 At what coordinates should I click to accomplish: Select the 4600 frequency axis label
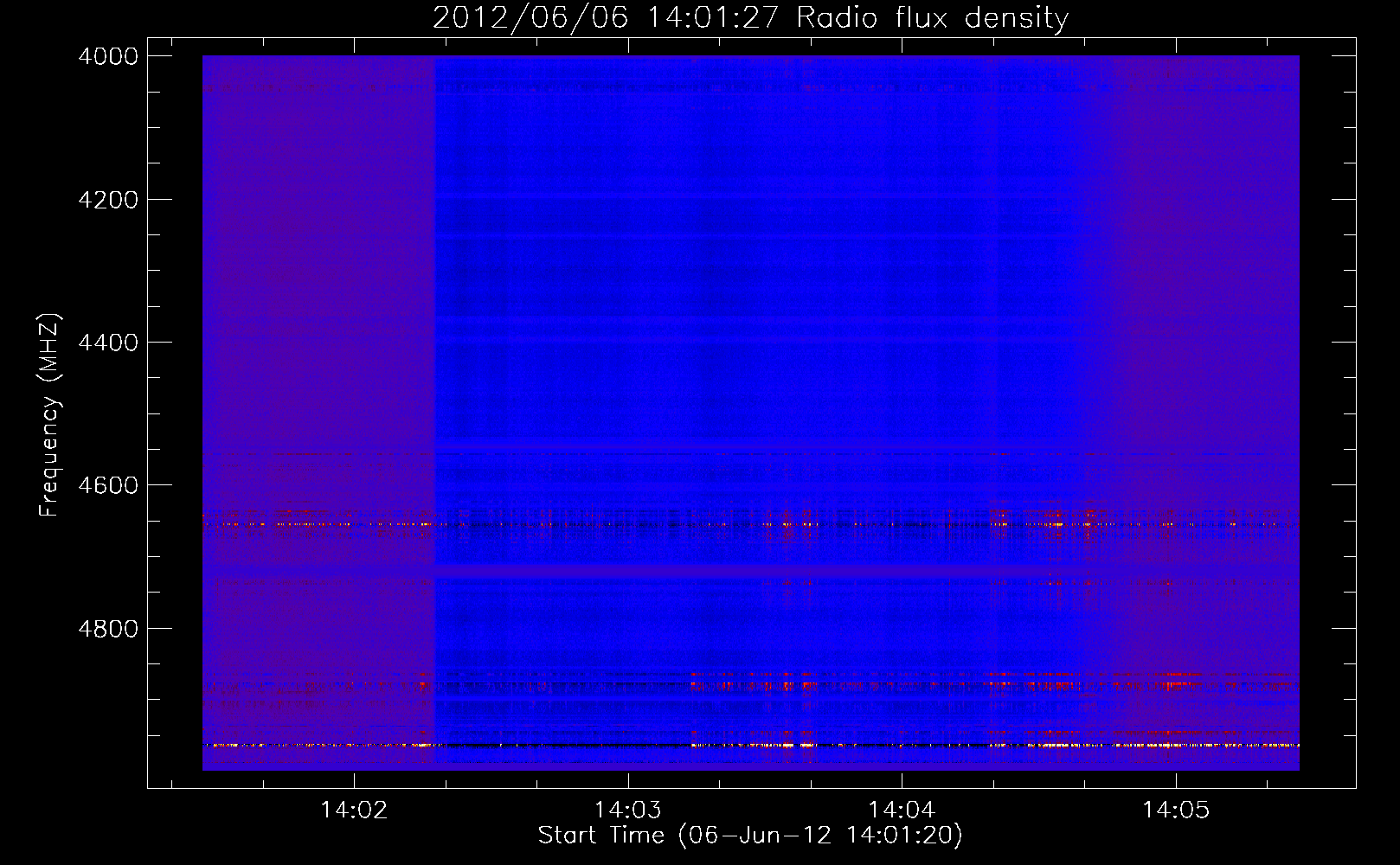tap(108, 485)
